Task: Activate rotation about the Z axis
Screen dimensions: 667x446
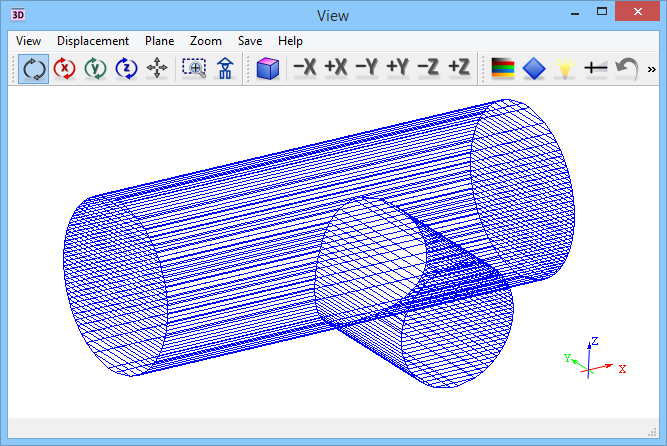Action: 126,69
